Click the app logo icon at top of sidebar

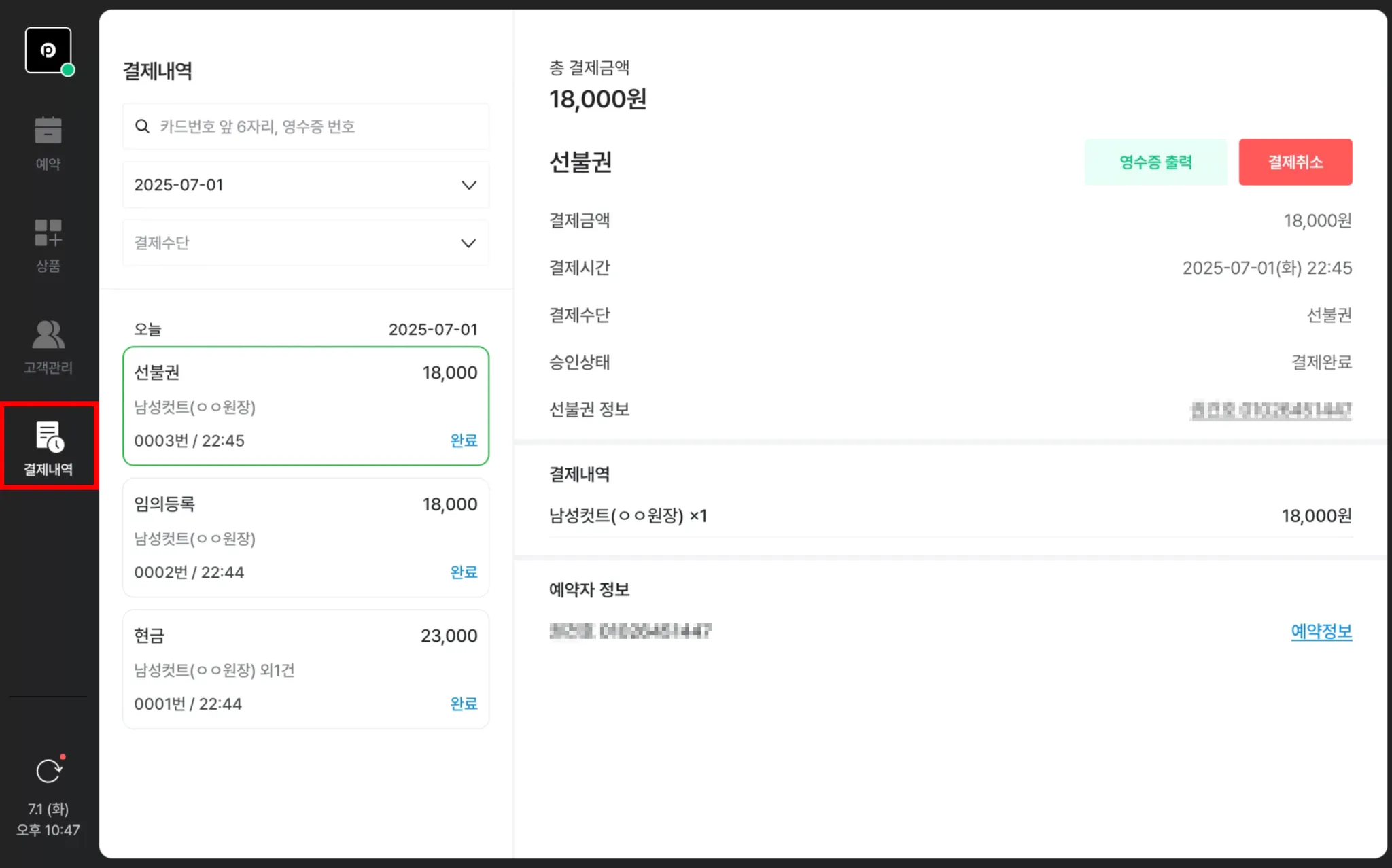point(48,50)
